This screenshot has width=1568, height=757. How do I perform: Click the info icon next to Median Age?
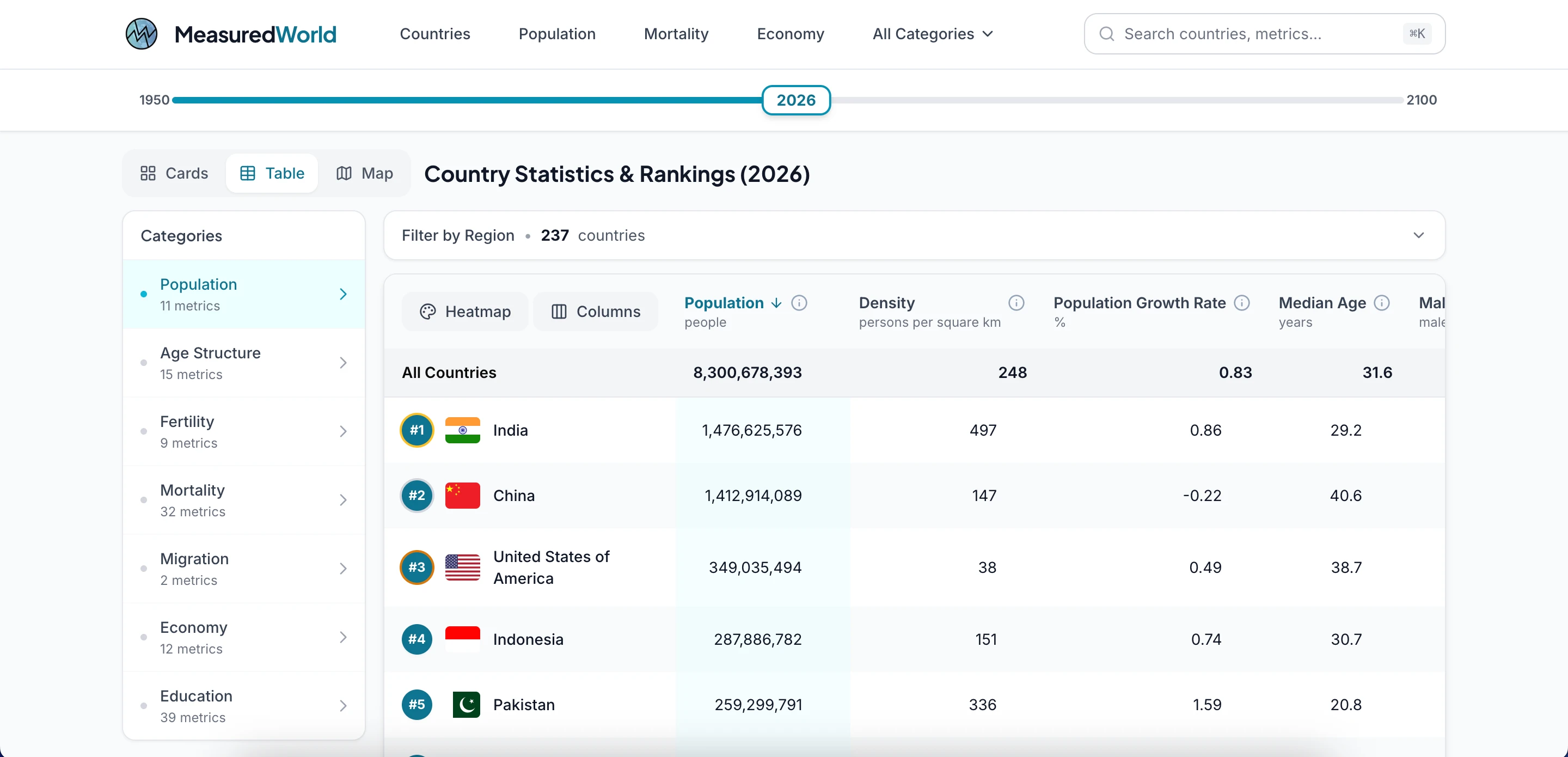1382,303
